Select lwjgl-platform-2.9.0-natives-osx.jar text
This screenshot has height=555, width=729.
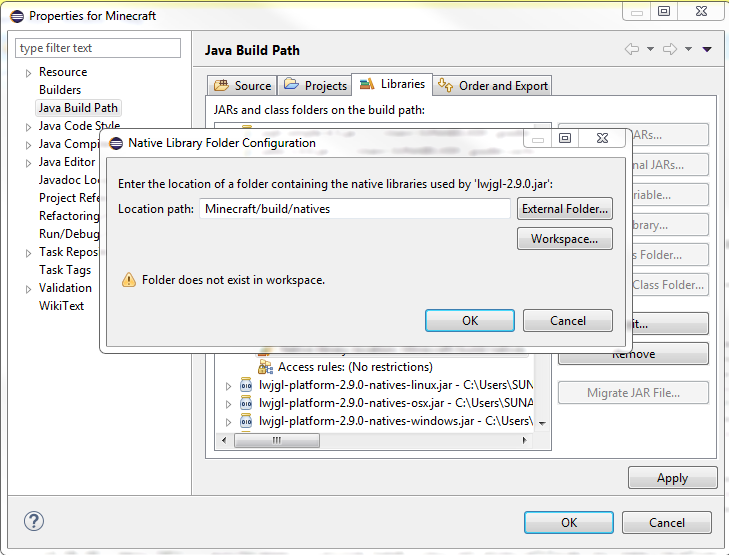tap(351, 403)
